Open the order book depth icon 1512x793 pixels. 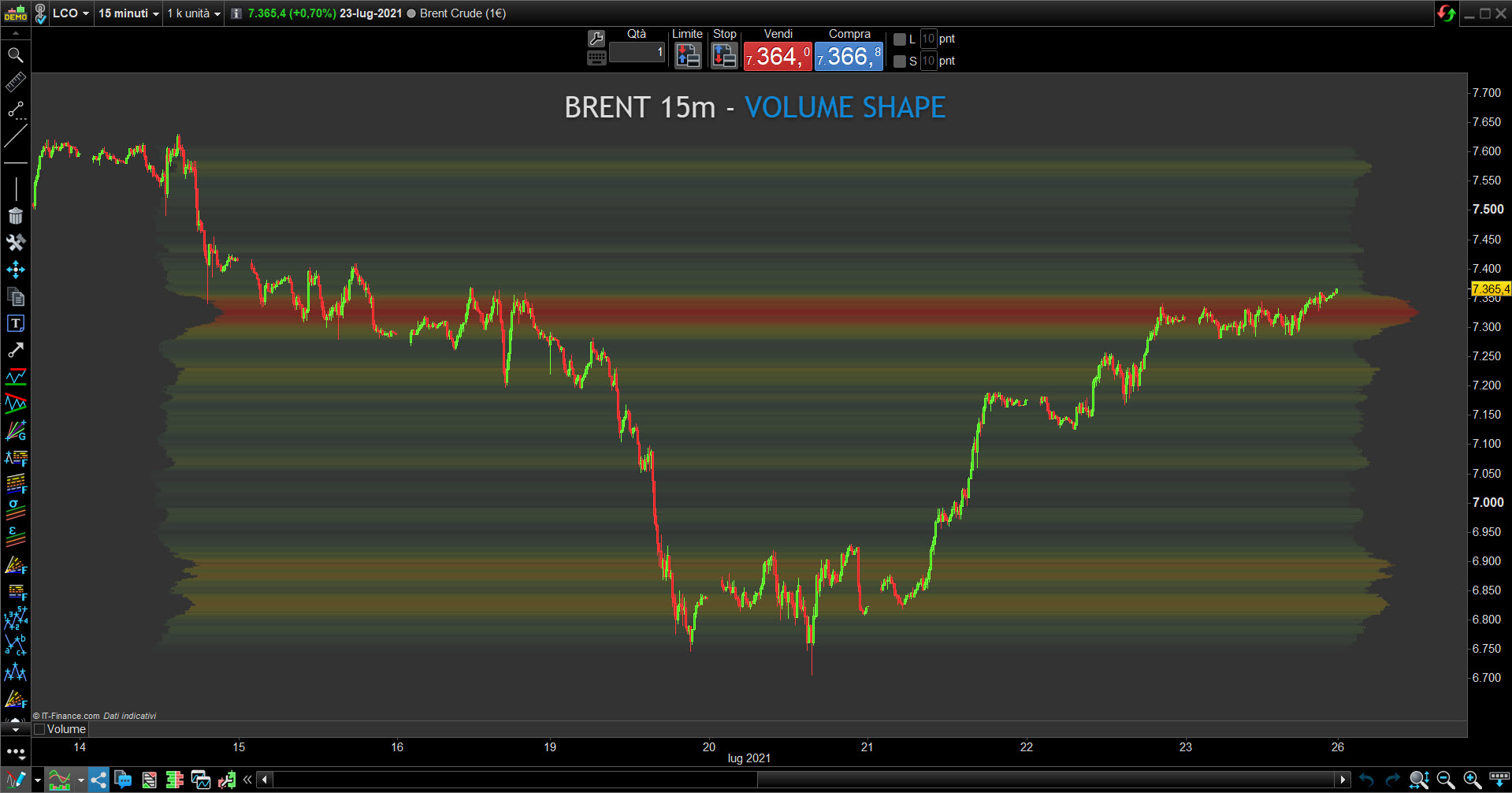[x=174, y=780]
